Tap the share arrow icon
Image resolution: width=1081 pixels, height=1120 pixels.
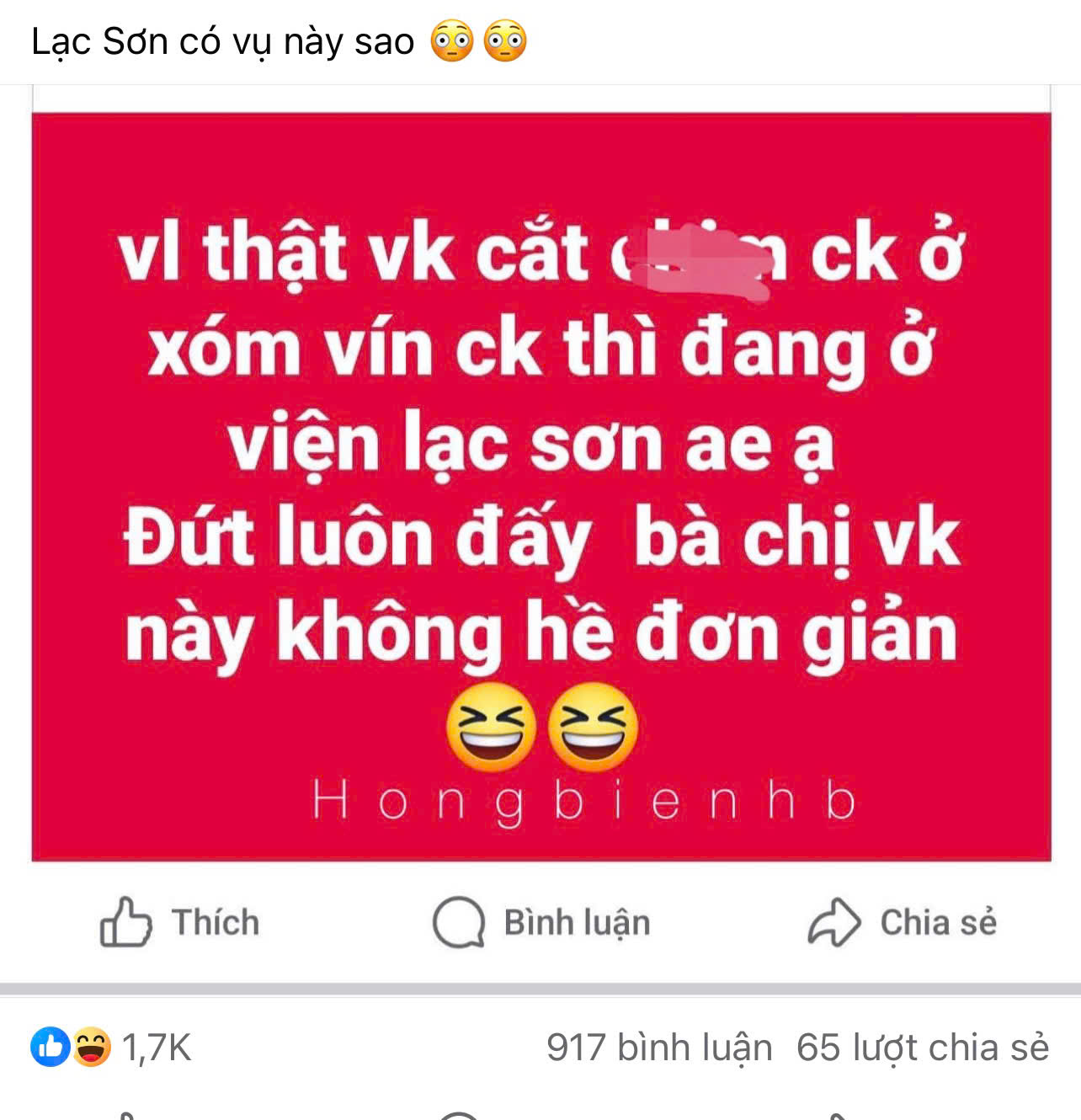point(833,922)
